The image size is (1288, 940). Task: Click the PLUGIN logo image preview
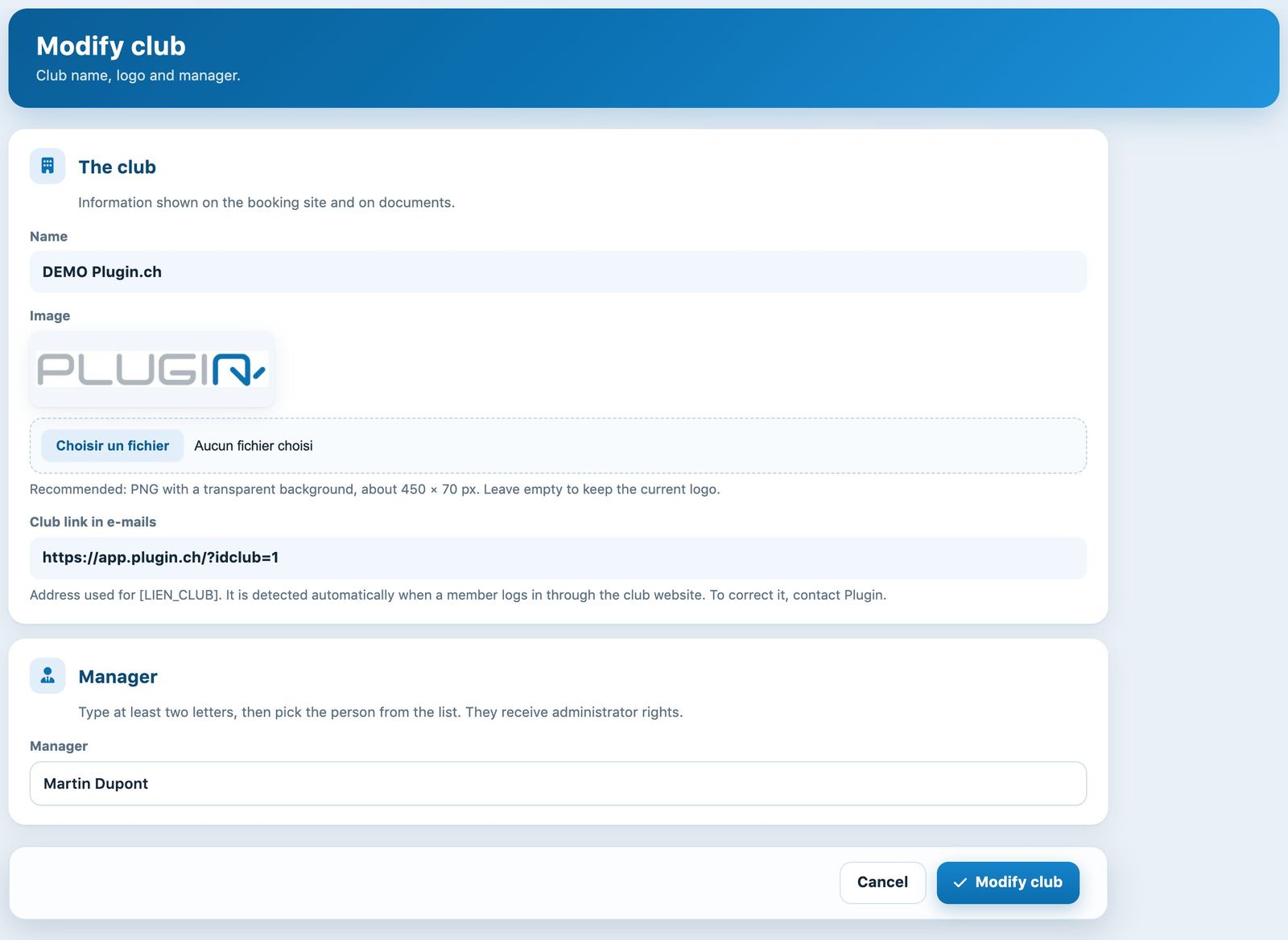click(x=152, y=369)
